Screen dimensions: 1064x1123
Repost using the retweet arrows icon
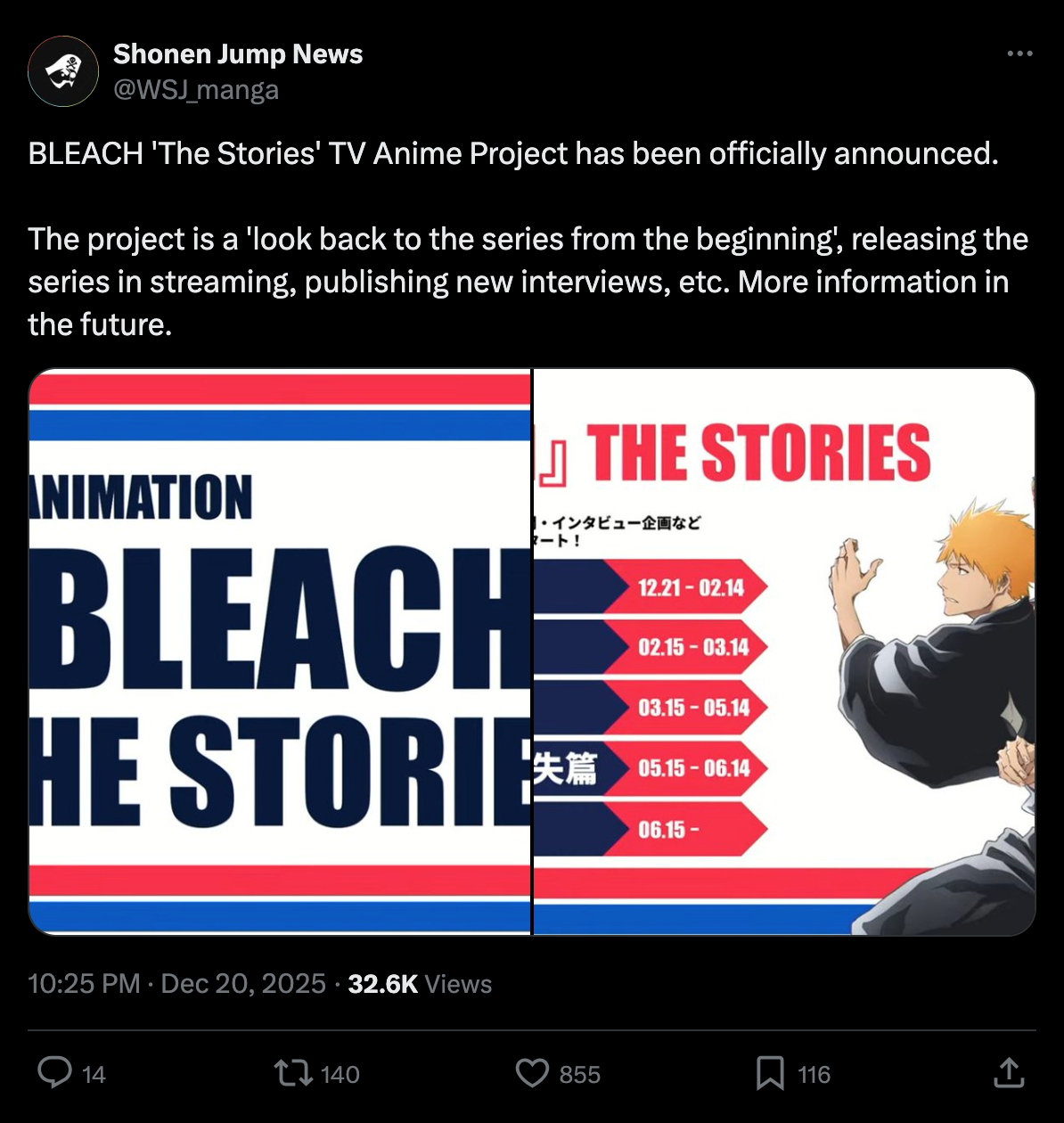pos(293,1072)
